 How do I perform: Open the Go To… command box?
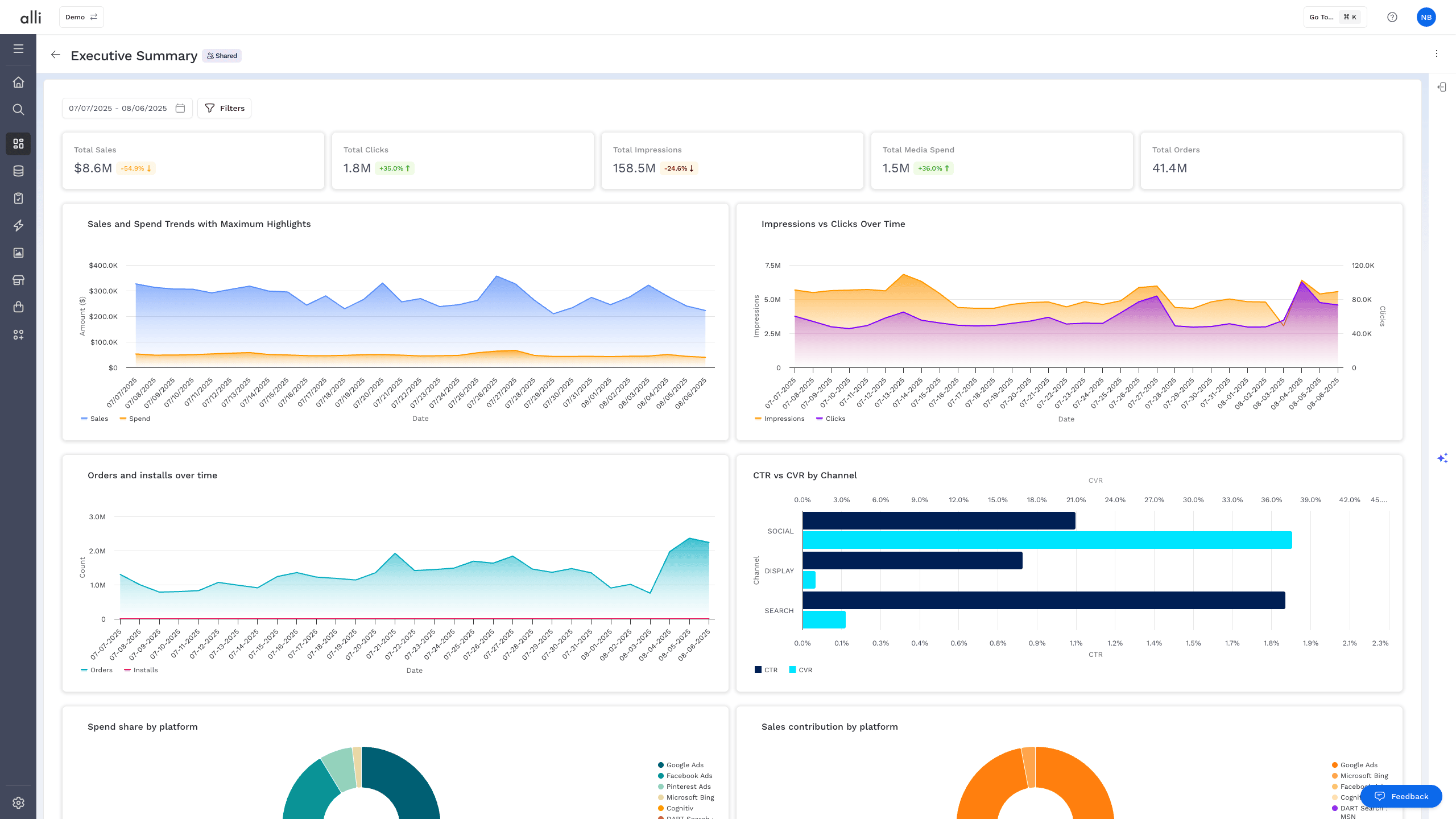click(x=1334, y=17)
